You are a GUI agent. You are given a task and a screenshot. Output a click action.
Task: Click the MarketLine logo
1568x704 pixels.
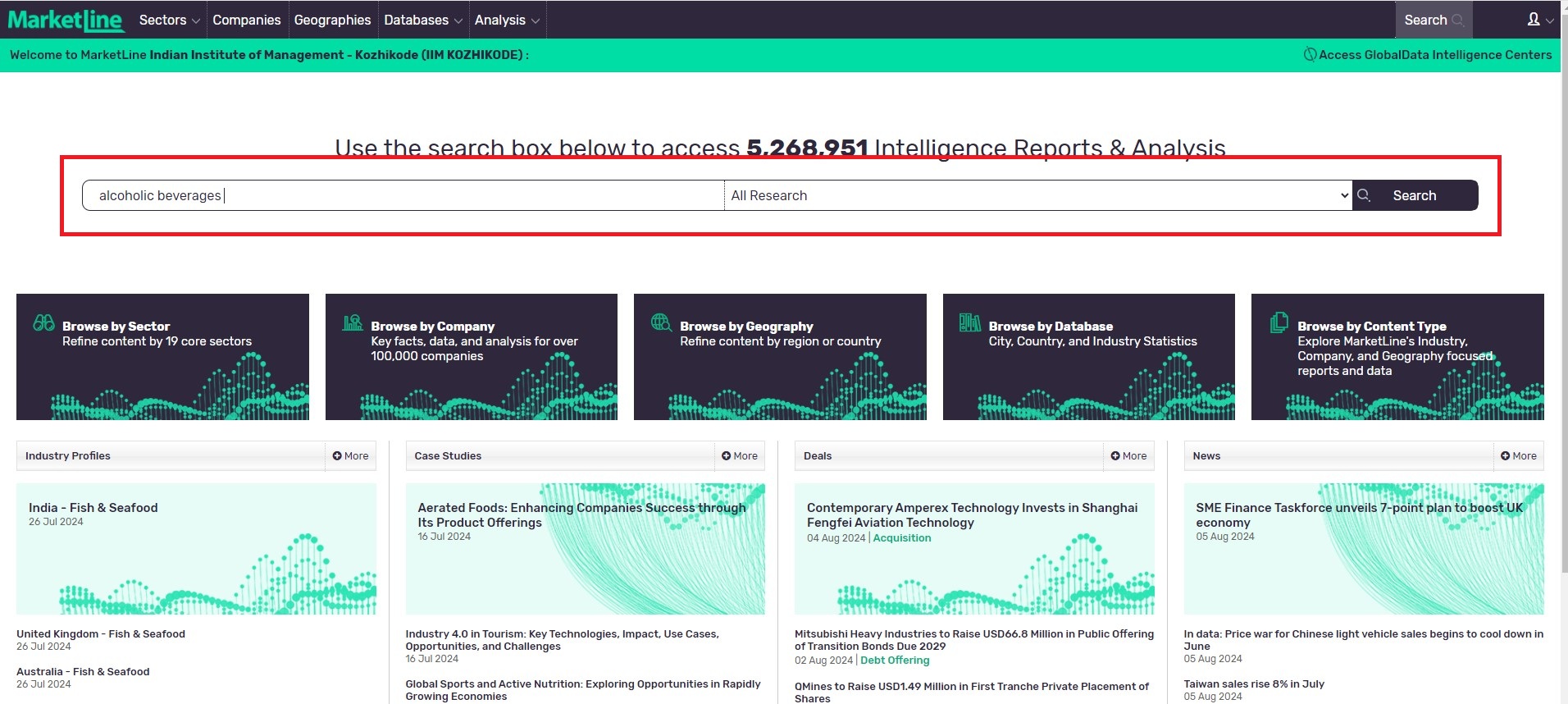point(66,20)
